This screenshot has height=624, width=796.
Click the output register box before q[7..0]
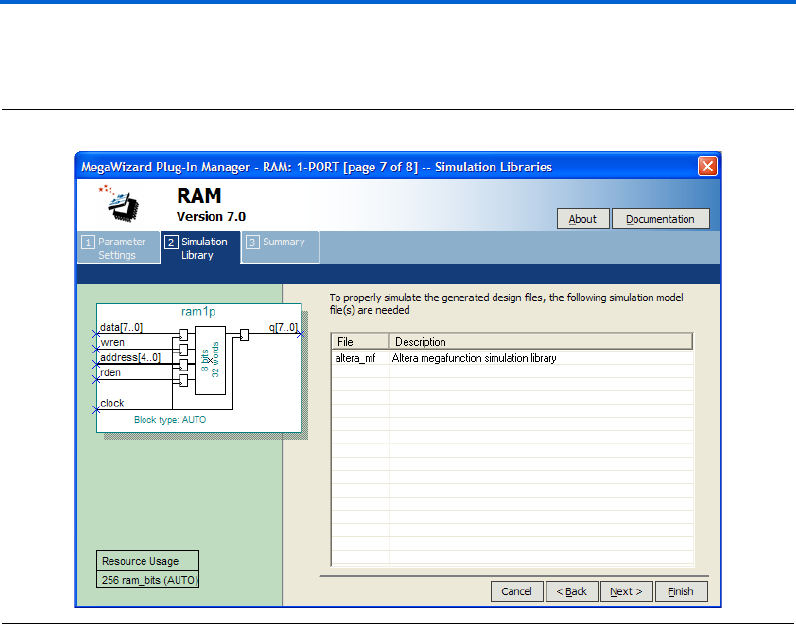coord(244,335)
